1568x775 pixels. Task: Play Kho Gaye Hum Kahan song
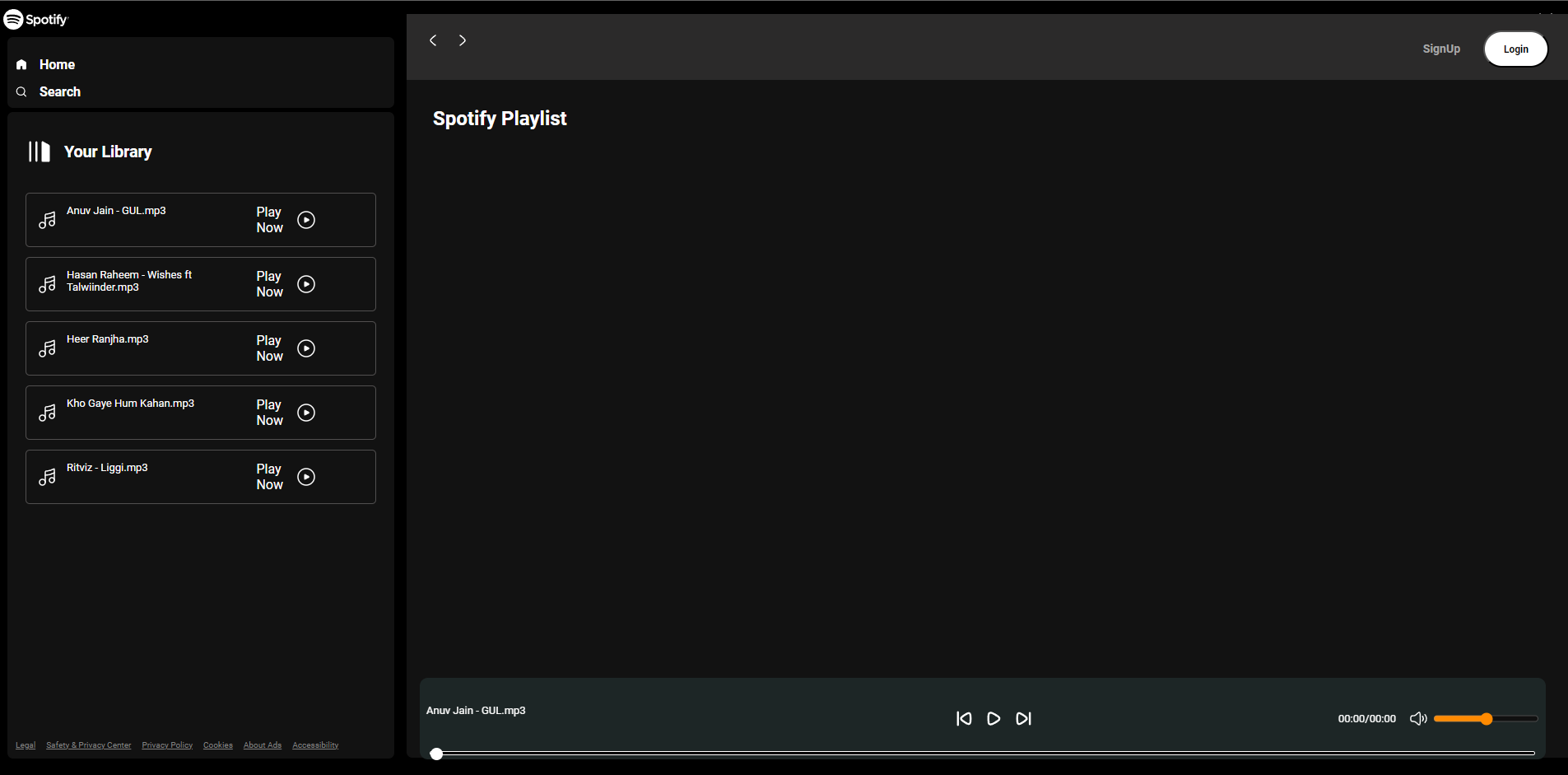[x=306, y=413]
